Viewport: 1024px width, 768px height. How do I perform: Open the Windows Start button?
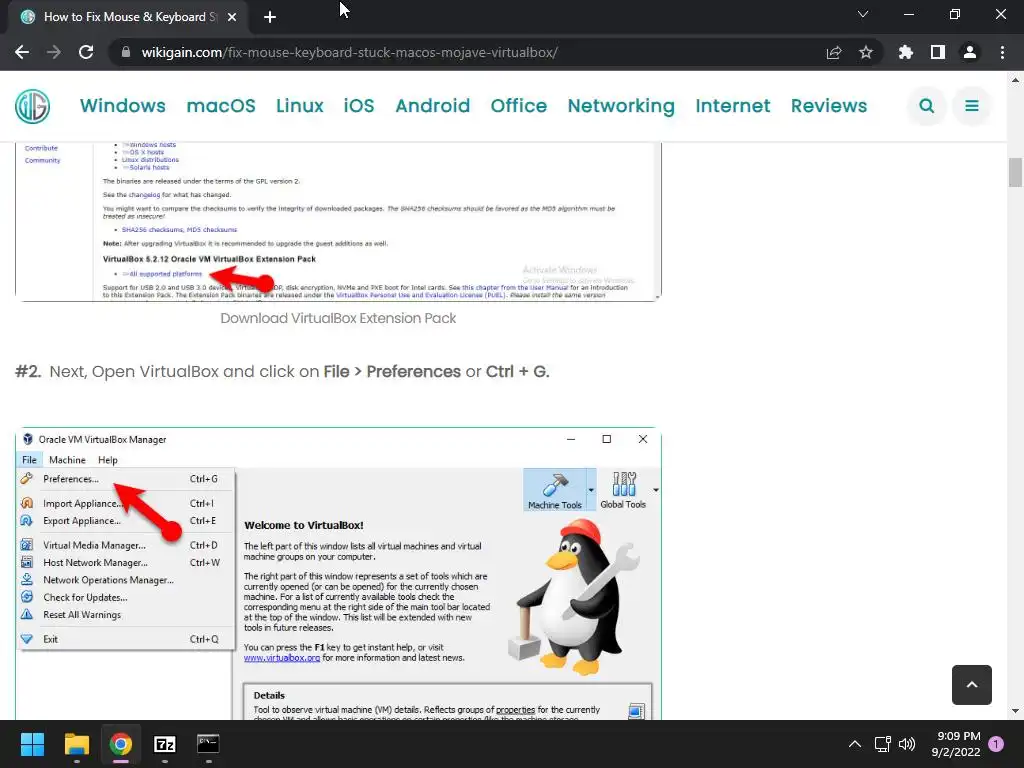coord(32,744)
